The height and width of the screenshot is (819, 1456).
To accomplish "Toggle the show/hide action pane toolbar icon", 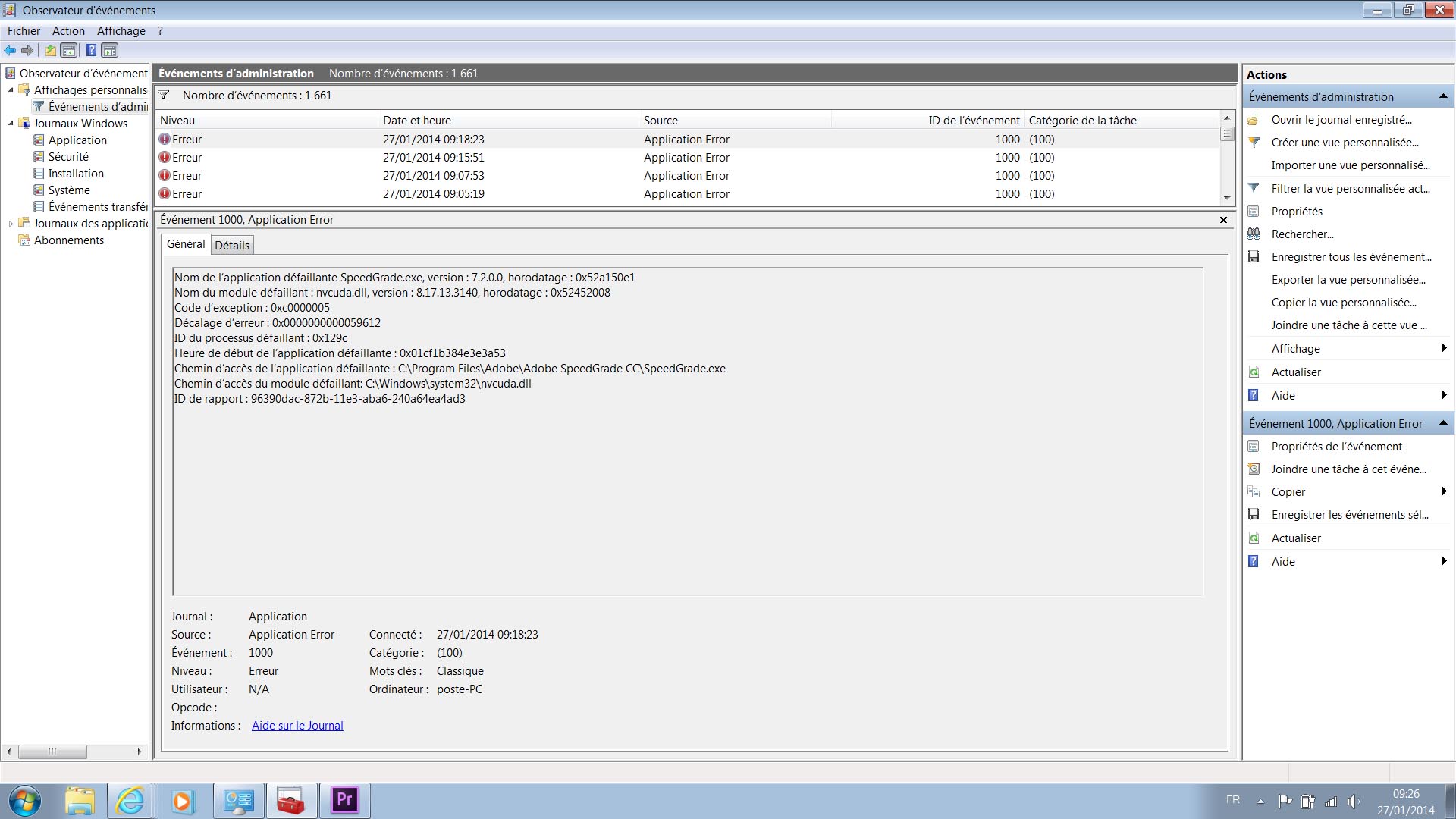I will coord(110,51).
